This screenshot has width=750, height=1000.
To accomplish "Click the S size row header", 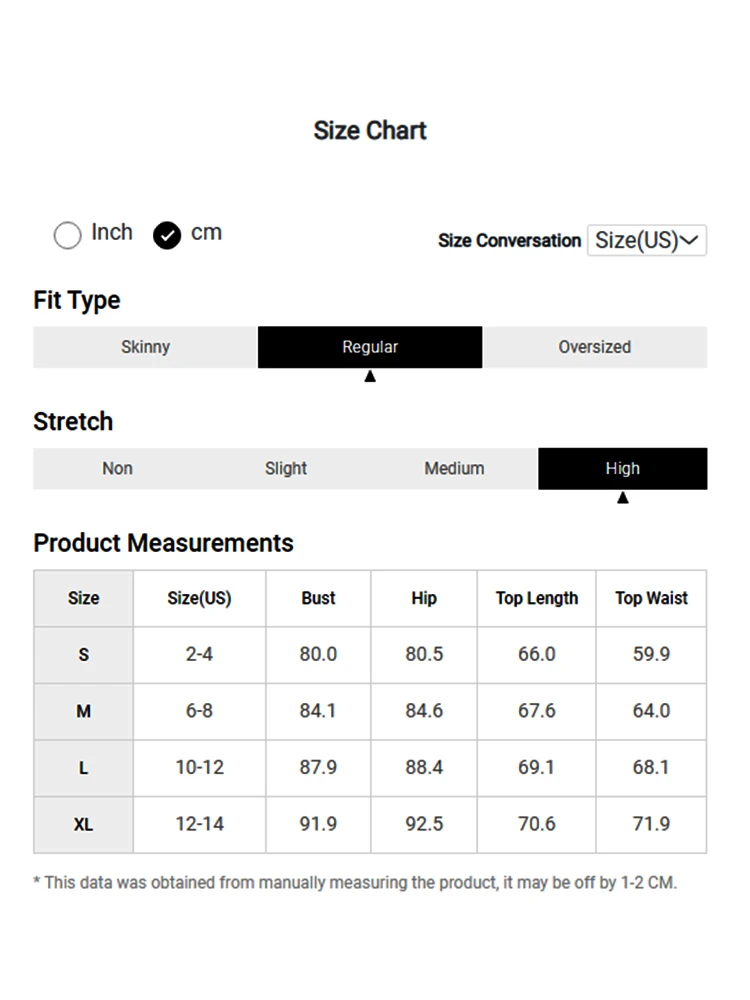I will pos(84,655).
